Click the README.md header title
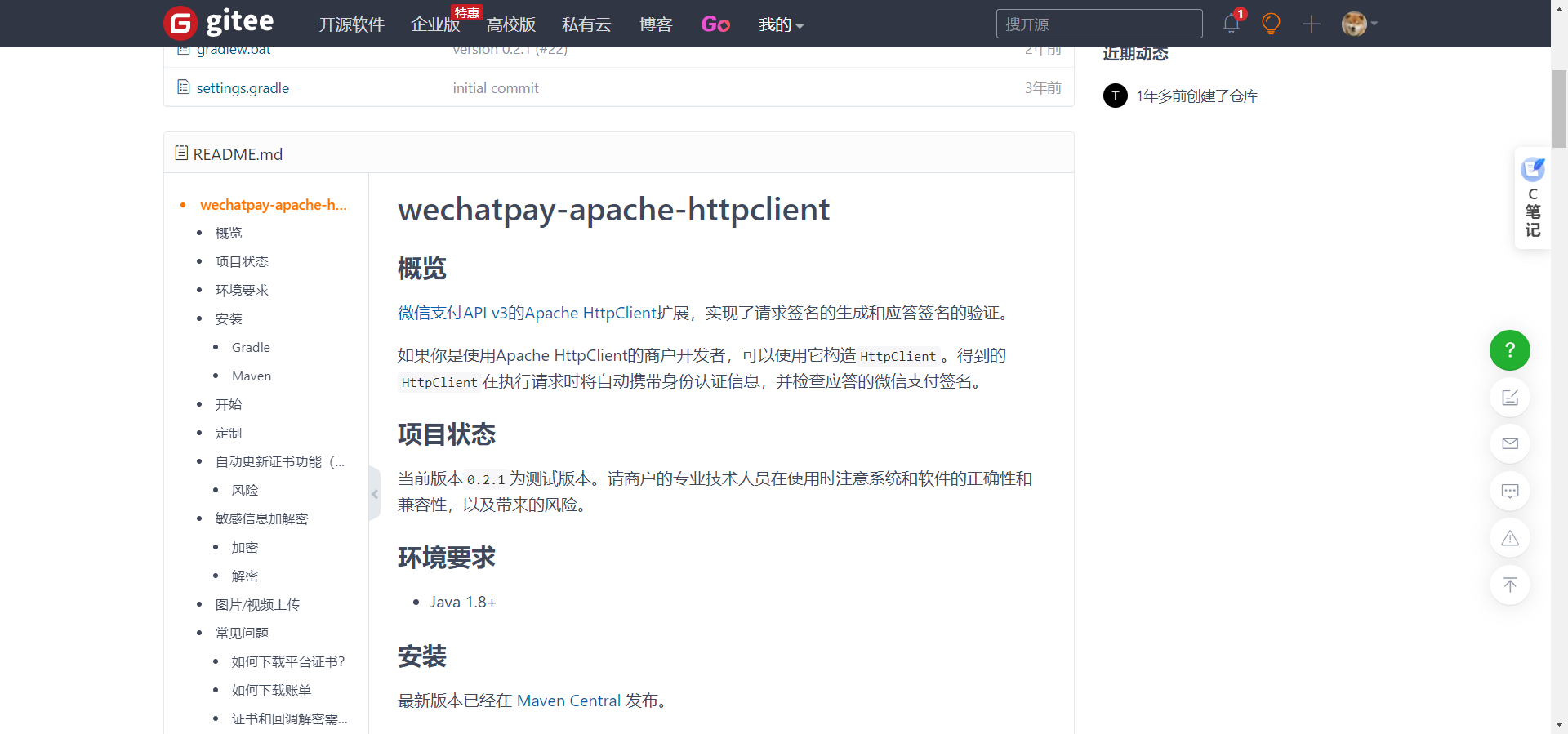The width and height of the screenshot is (1568, 734). tap(238, 154)
